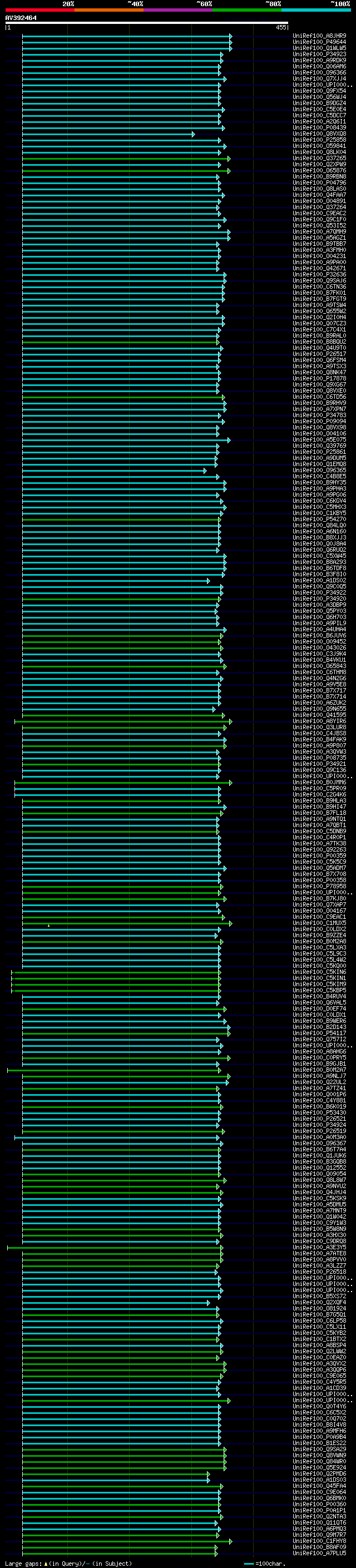Select the UniRef100_A7QMH9 label
Screen dimensions: 356x1568
[x=319, y=232]
